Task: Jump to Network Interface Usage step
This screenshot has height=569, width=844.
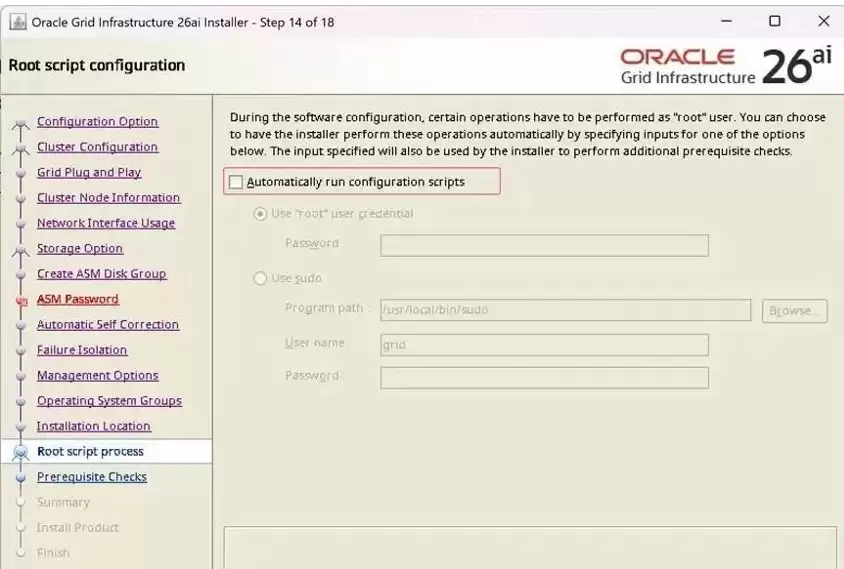Action: pyautogui.click(x=106, y=223)
